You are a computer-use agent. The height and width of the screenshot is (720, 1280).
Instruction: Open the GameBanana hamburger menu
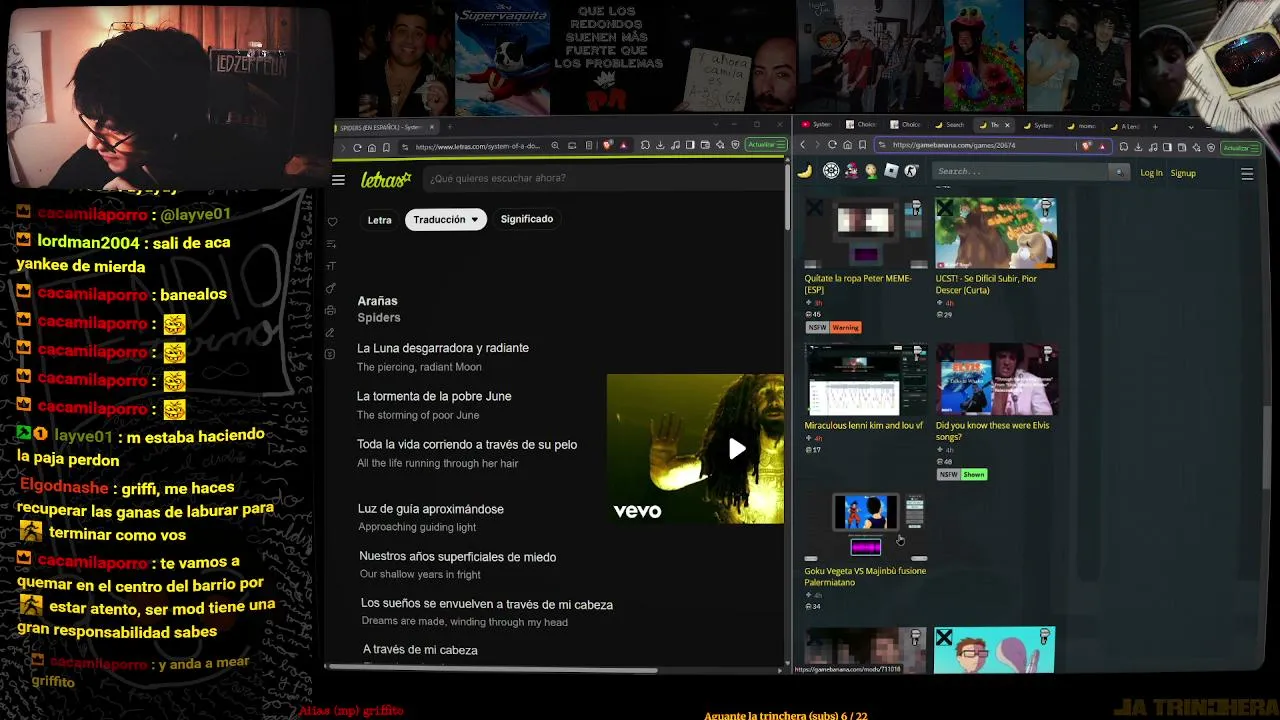point(1247,174)
